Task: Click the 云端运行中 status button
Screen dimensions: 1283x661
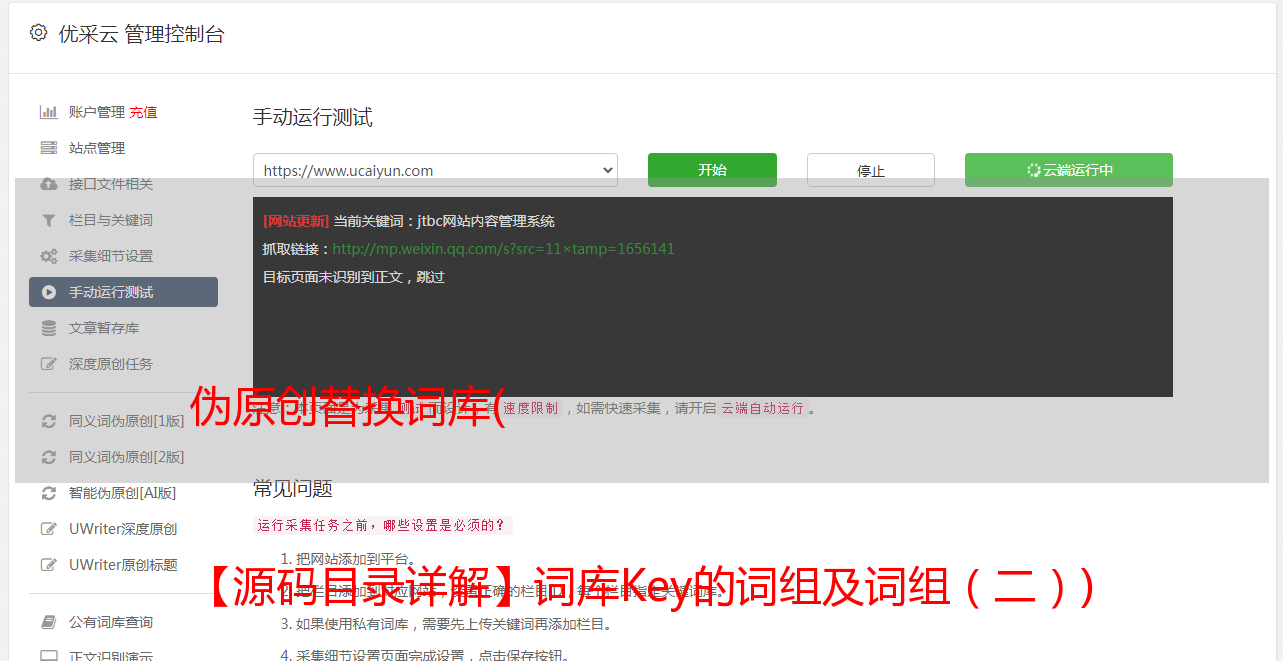Action: (x=1069, y=170)
